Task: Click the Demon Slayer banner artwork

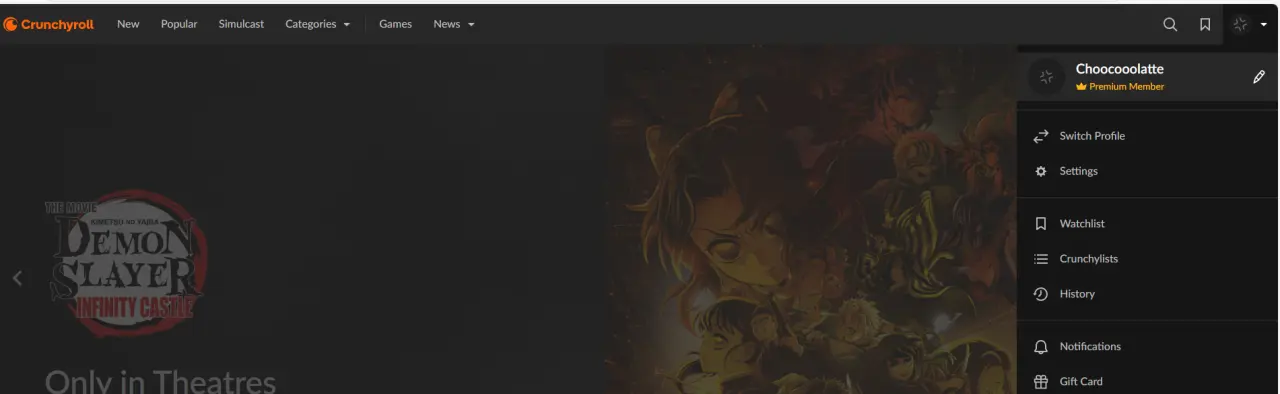Action: [812, 220]
